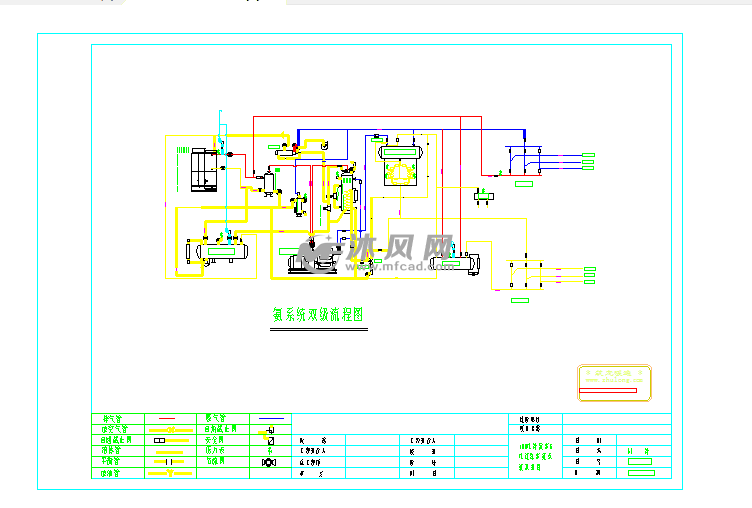Click the green label box under the lower manifold
752x508 pixels.
520,299
